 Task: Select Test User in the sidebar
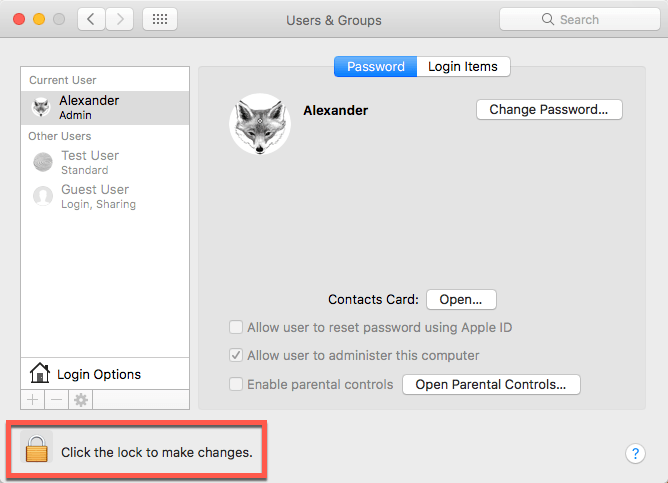point(90,162)
